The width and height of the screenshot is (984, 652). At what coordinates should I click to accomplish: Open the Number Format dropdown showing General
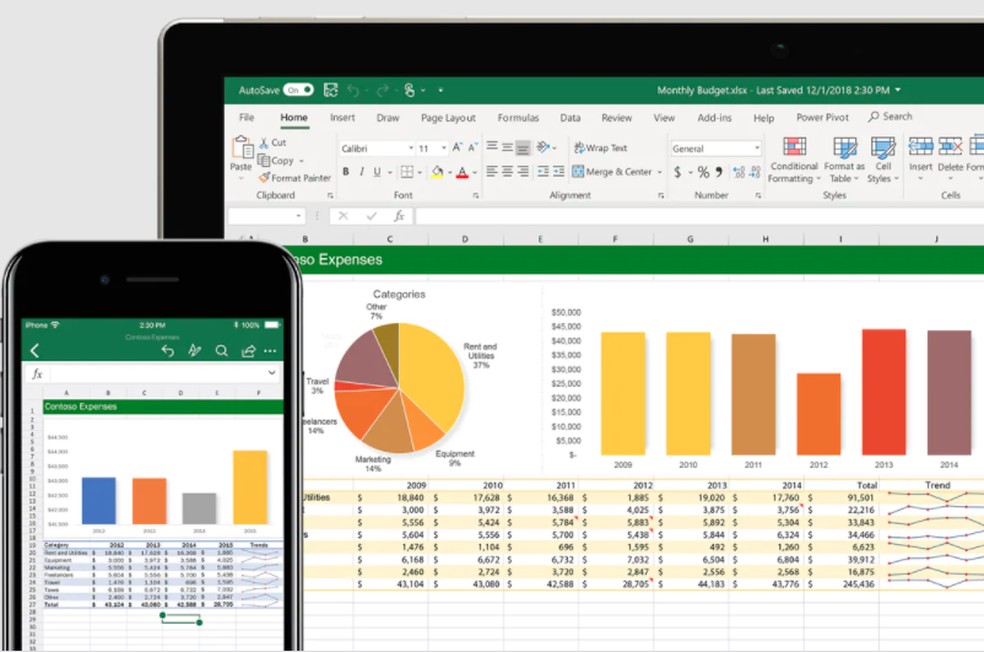pos(714,147)
